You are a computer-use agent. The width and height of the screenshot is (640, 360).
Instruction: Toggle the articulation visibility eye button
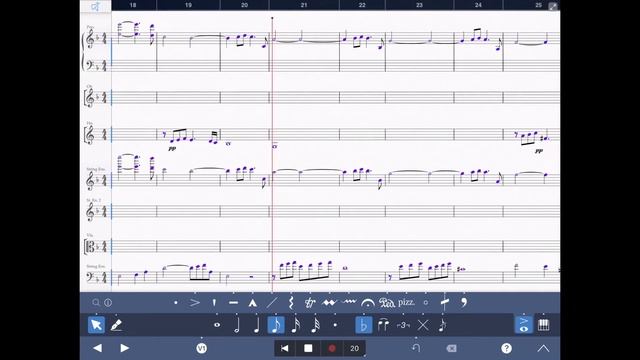(x=524, y=325)
